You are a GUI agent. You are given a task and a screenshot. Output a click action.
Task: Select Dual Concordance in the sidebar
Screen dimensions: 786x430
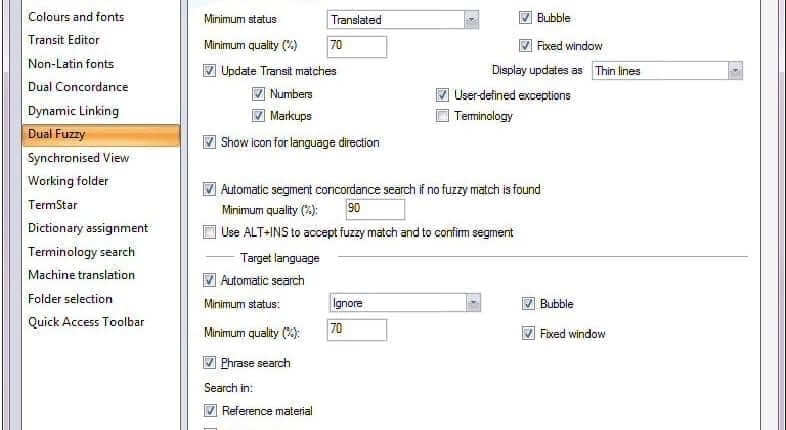point(78,87)
